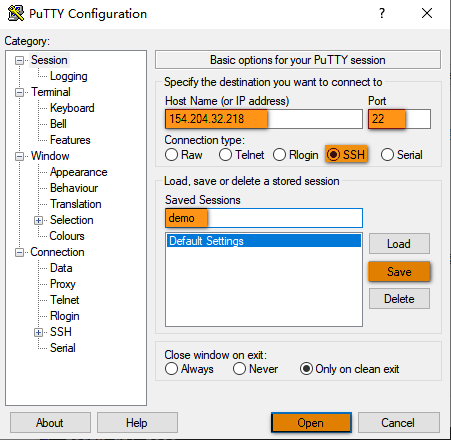
Task: Collapse the Connection category
Action: [x=19, y=252]
